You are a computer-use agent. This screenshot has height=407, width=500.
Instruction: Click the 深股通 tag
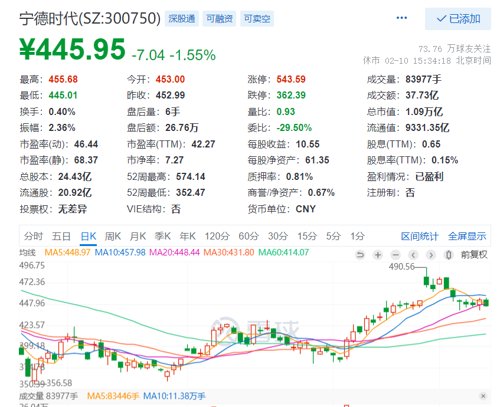point(182,19)
